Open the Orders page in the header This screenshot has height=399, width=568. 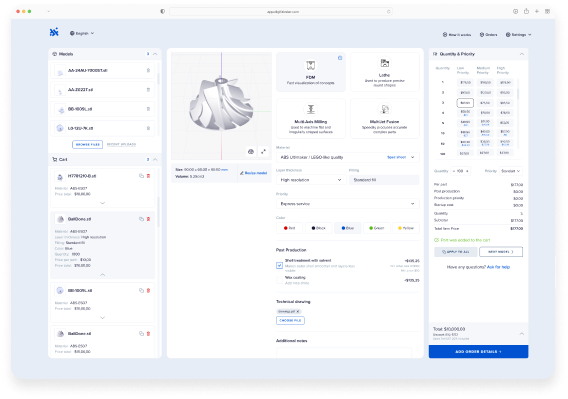pos(488,34)
